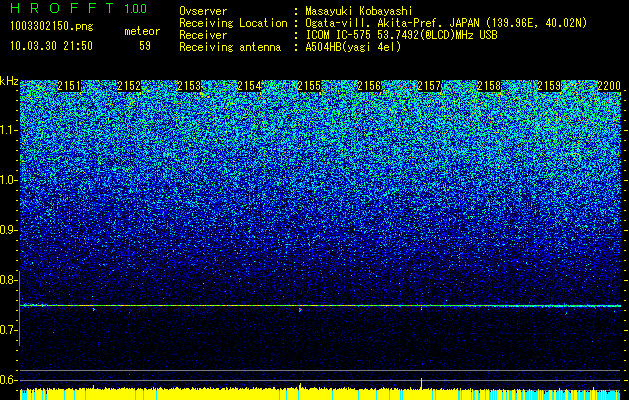Click the Ovserver field label

pos(203,11)
